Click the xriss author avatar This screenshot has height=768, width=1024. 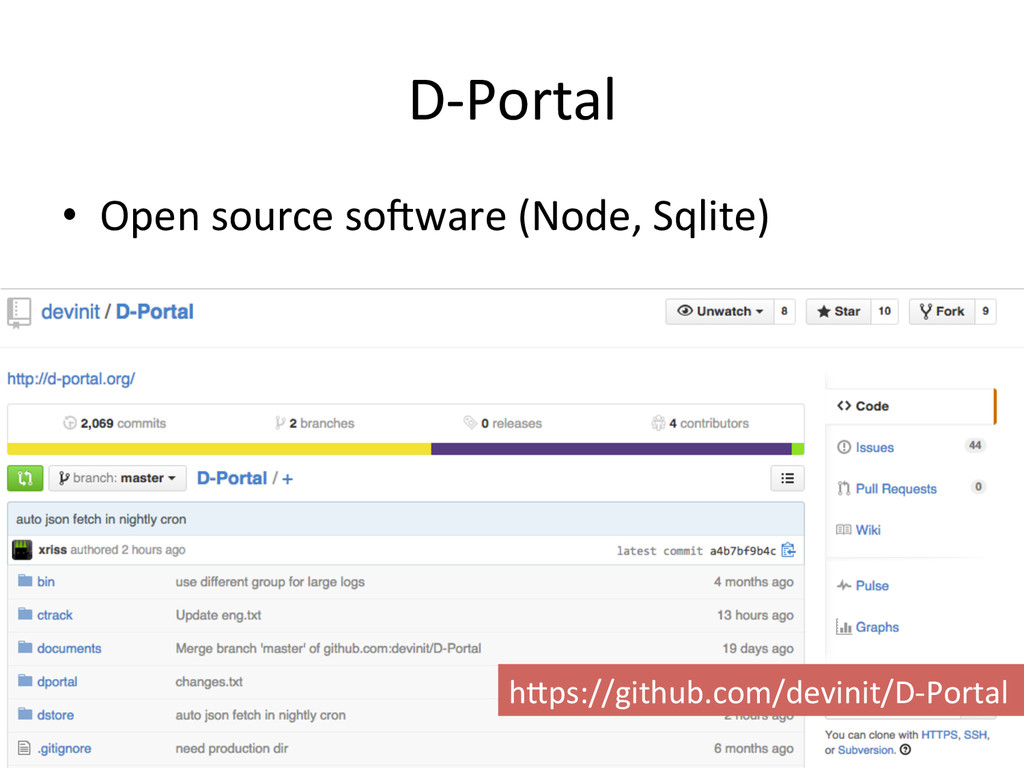[x=22, y=550]
